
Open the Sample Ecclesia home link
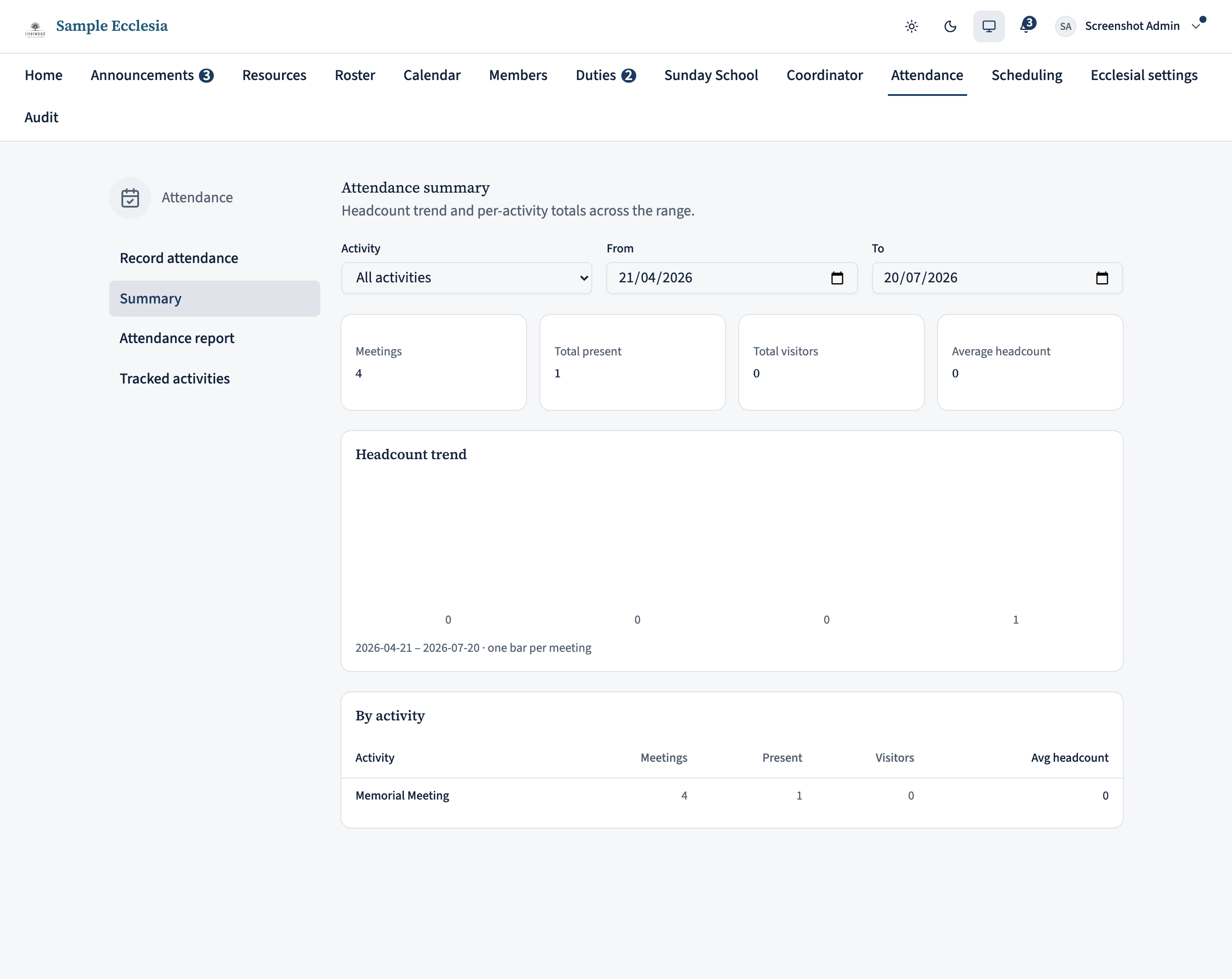(x=112, y=26)
